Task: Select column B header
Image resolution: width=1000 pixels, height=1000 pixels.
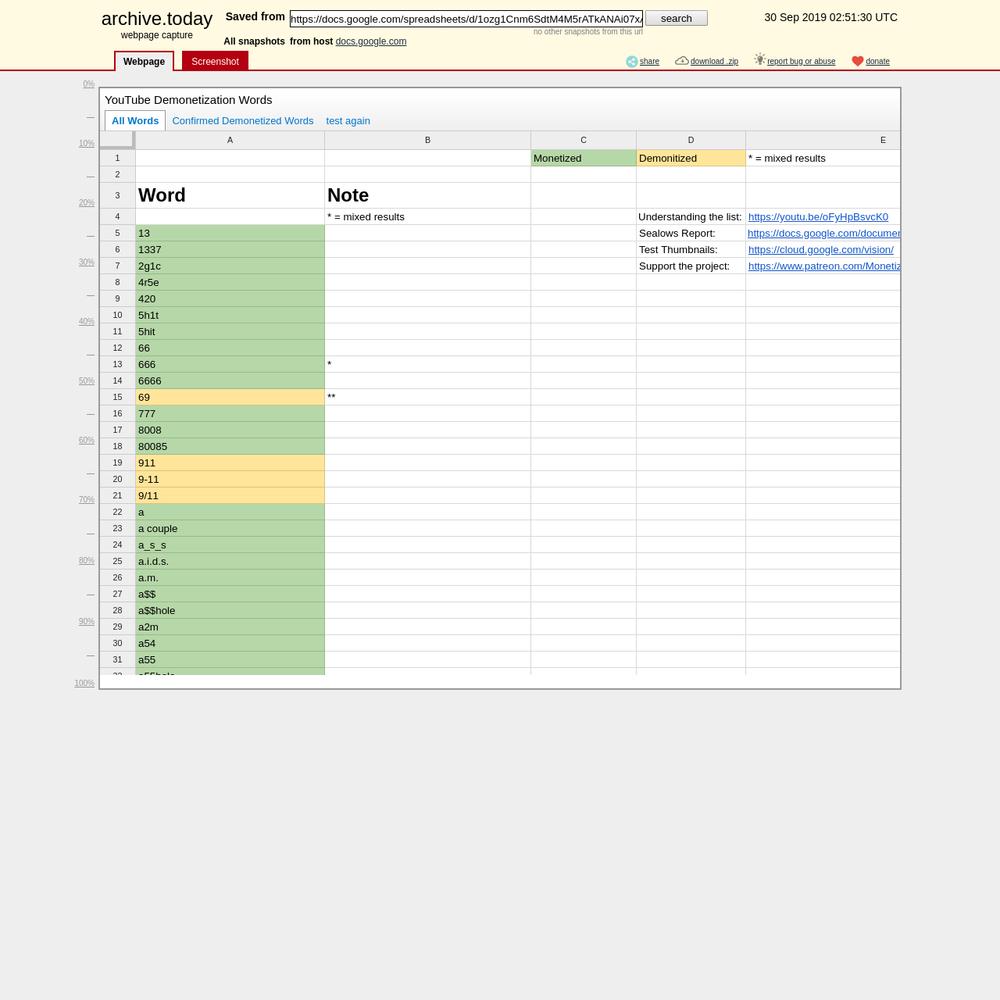Action: (428, 140)
